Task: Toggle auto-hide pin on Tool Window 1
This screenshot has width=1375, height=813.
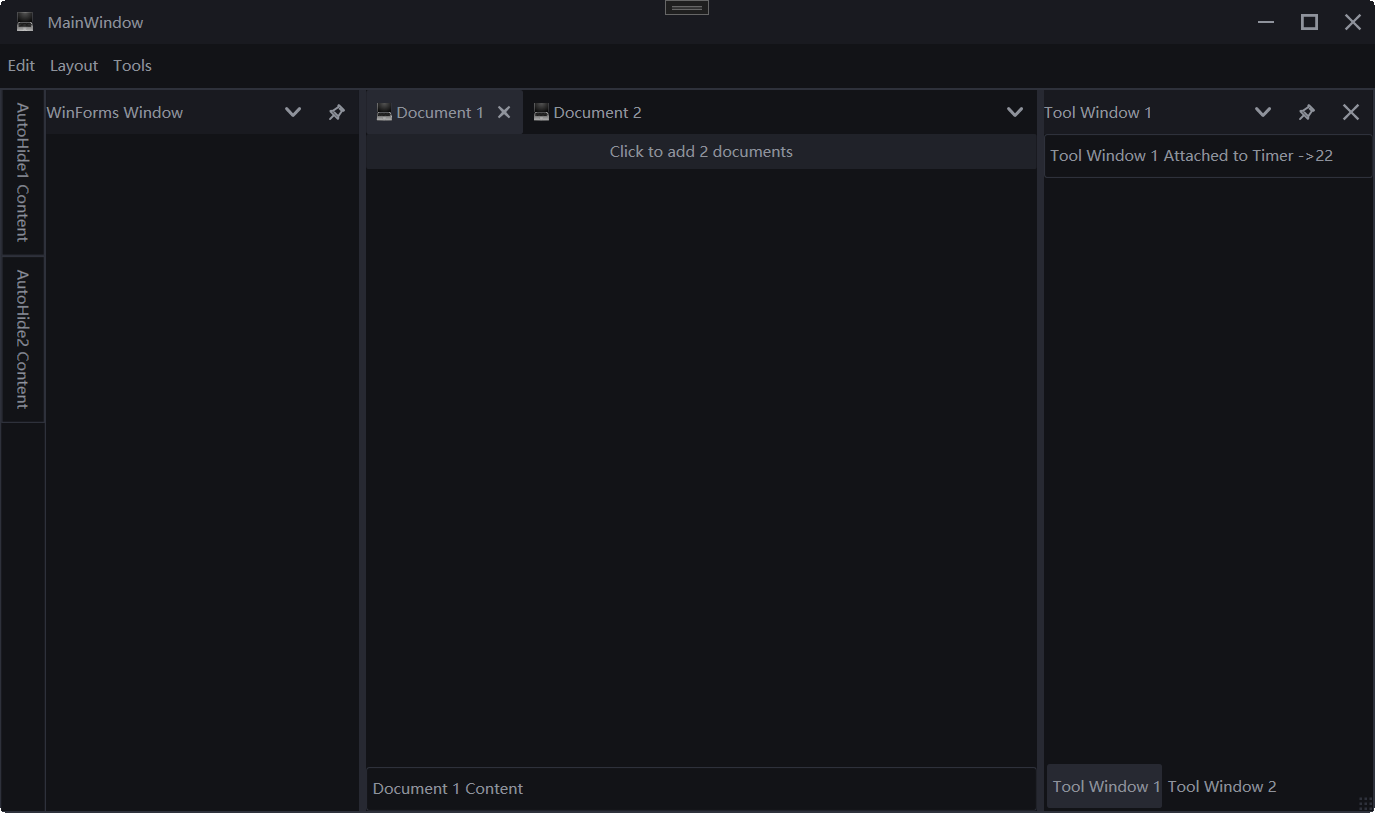Action: click(x=1307, y=112)
